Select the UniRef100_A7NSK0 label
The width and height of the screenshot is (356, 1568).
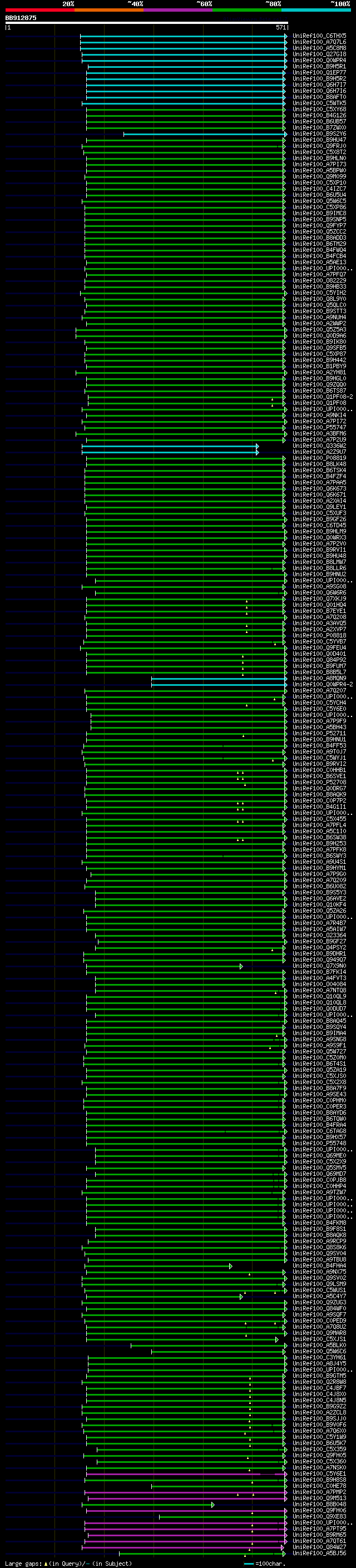(x=319, y=1468)
